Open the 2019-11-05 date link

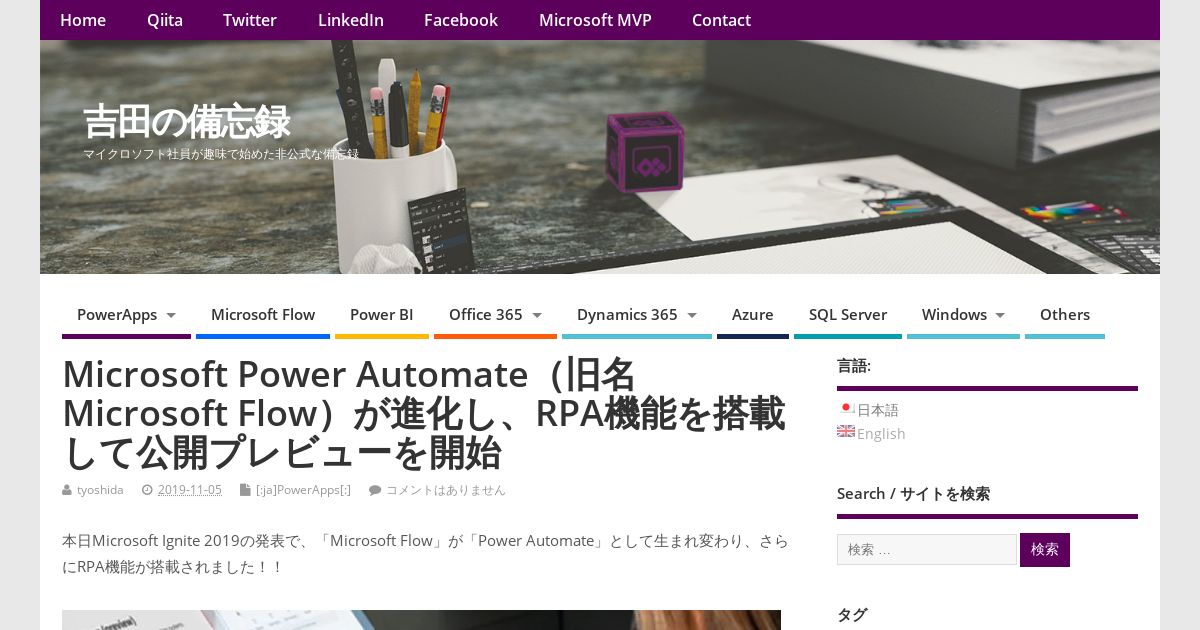click(189, 490)
